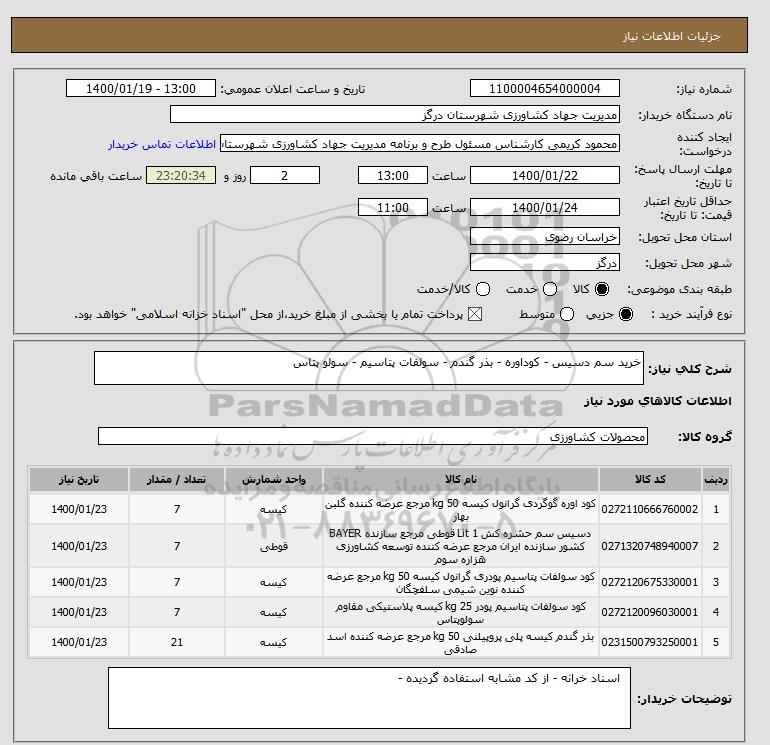Select the جزیی purchase type radio
The height and width of the screenshot is (745, 770).
626,314
